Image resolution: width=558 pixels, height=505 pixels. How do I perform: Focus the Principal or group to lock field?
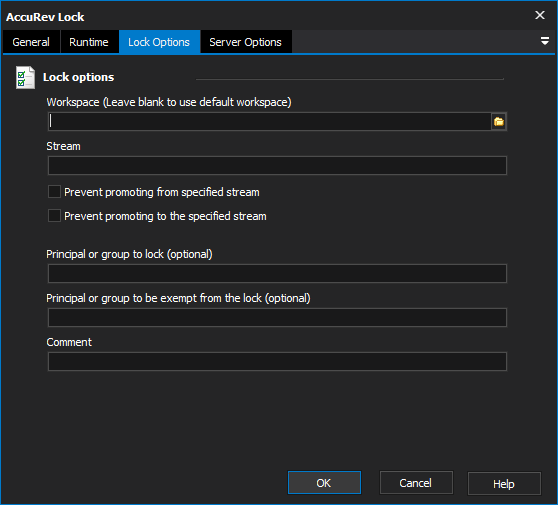[x=277, y=273]
